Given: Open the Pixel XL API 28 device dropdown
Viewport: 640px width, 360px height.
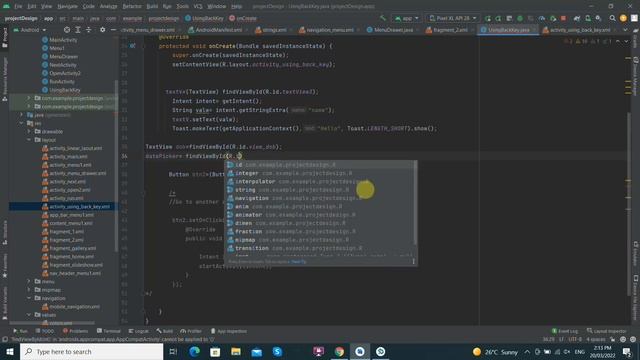Looking at the screenshot, I should (453, 18).
